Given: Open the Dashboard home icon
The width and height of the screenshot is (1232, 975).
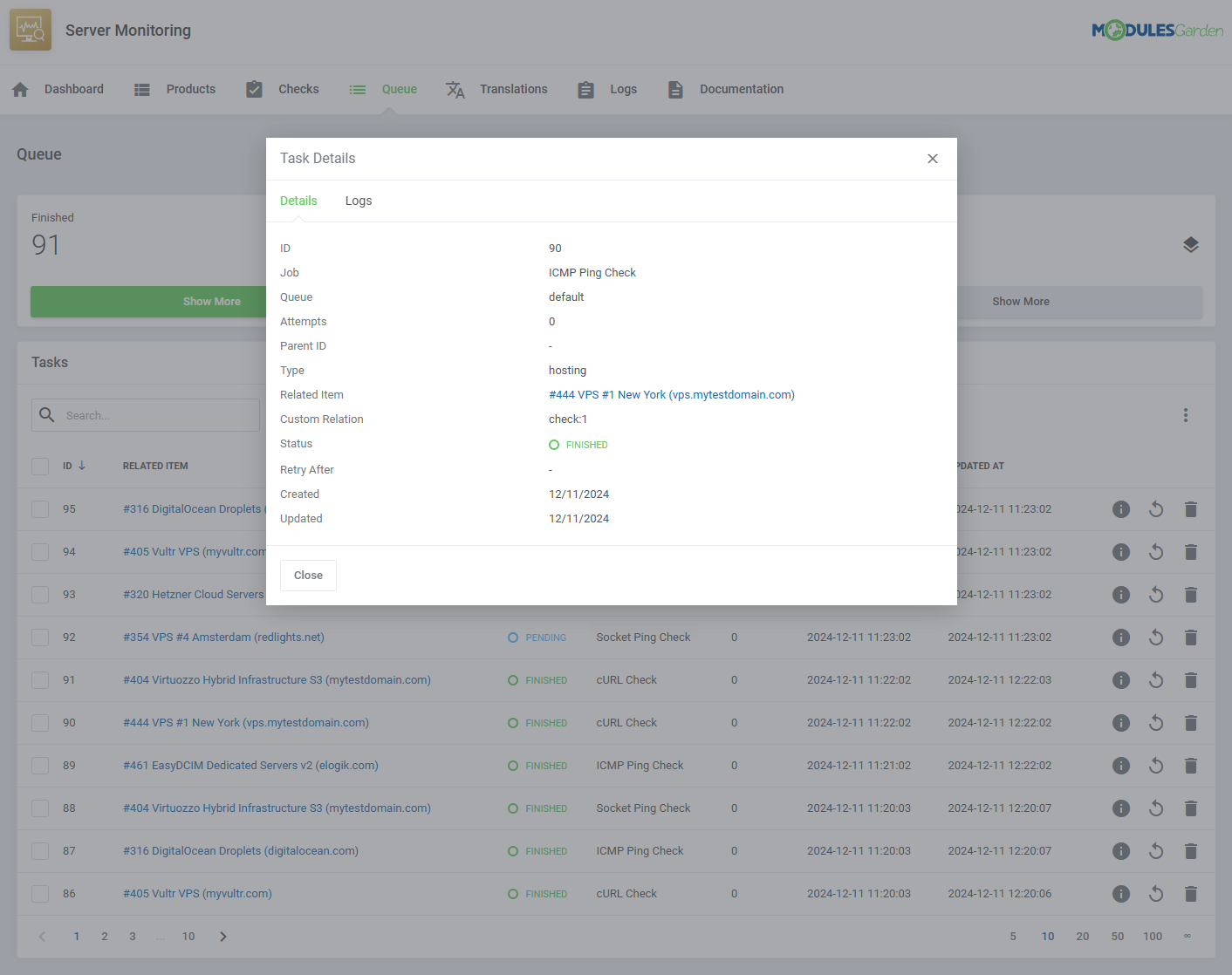Looking at the screenshot, I should point(19,89).
